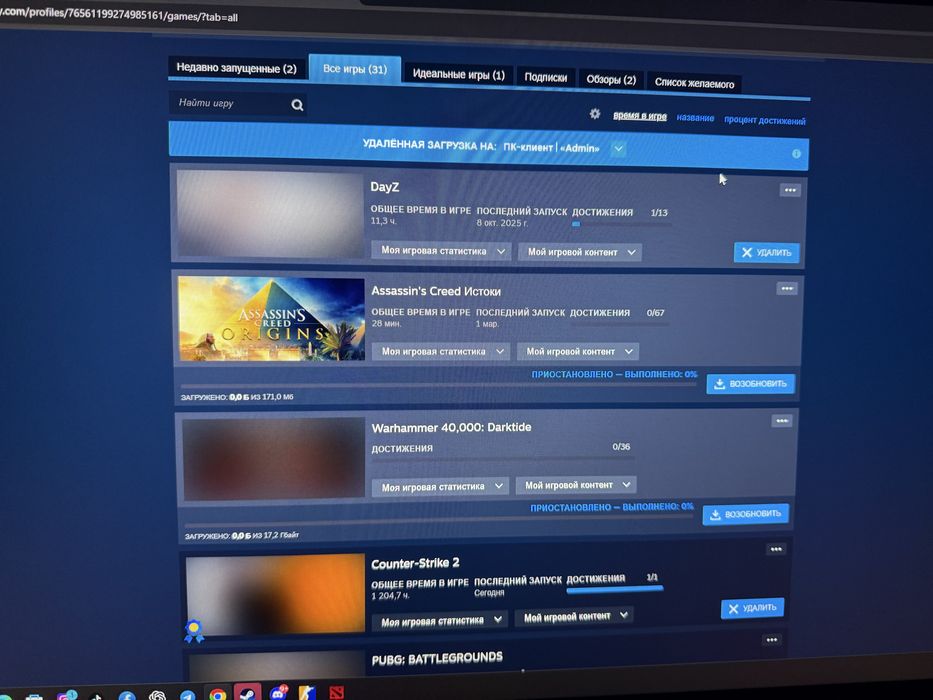The width and height of the screenshot is (933, 700).
Task: Click the Counter-Strike 2 achievements progress bar
Action: click(615, 590)
